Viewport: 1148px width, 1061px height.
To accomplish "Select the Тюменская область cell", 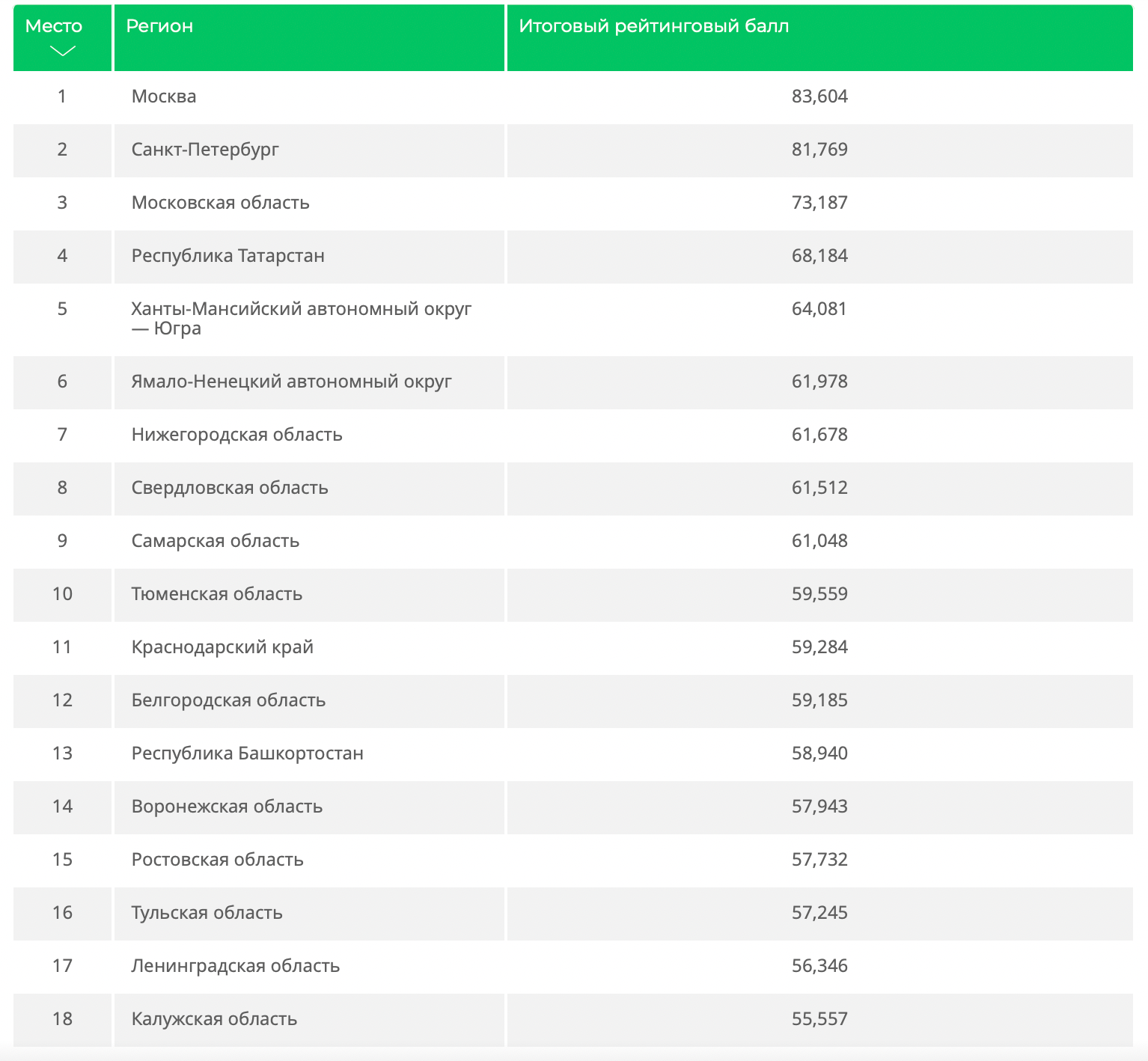I will (309, 595).
